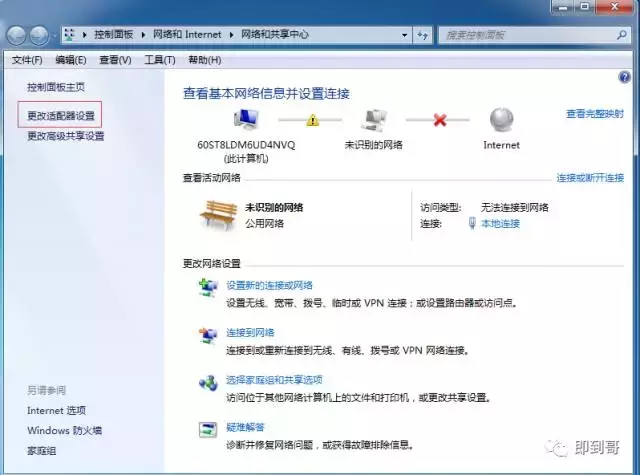The width and height of the screenshot is (640, 475).
Task: Maximize the window
Action: [585, 7]
